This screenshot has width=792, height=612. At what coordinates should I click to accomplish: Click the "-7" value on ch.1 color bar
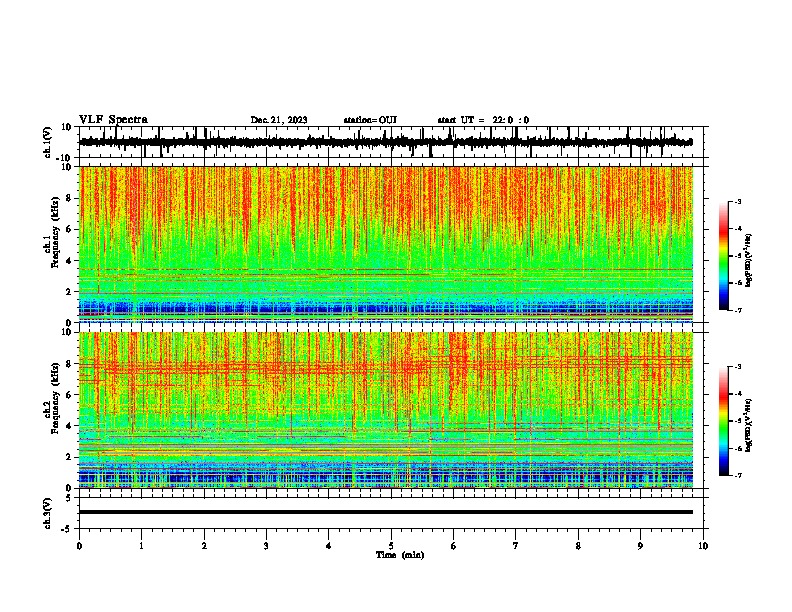click(x=737, y=310)
